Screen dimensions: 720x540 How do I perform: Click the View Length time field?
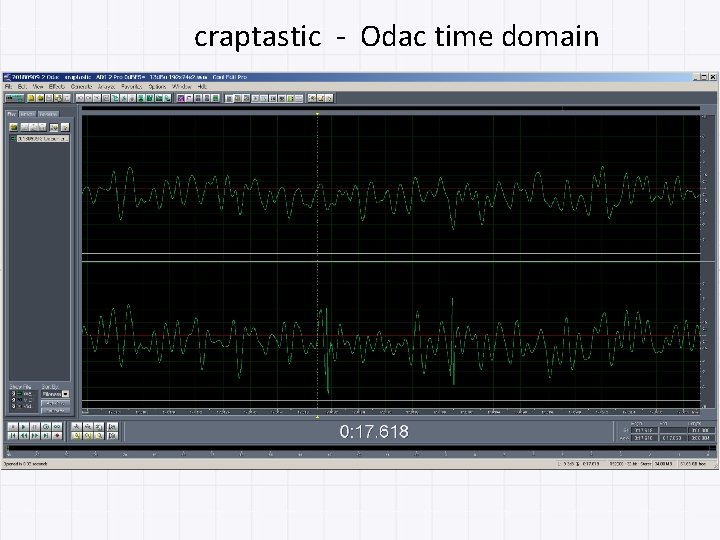[701, 438]
